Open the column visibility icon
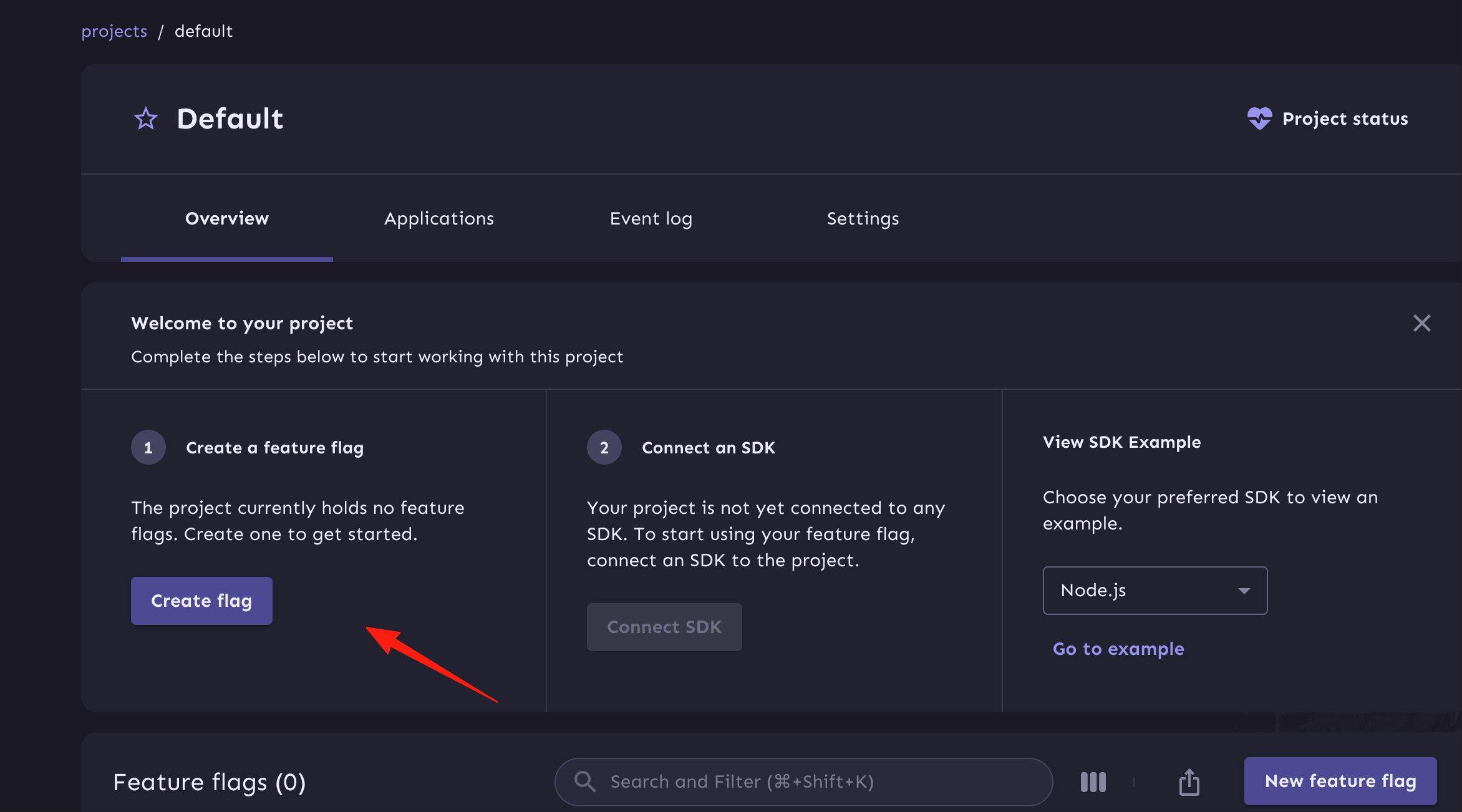 pyautogui.click(x=1093, y=782)
